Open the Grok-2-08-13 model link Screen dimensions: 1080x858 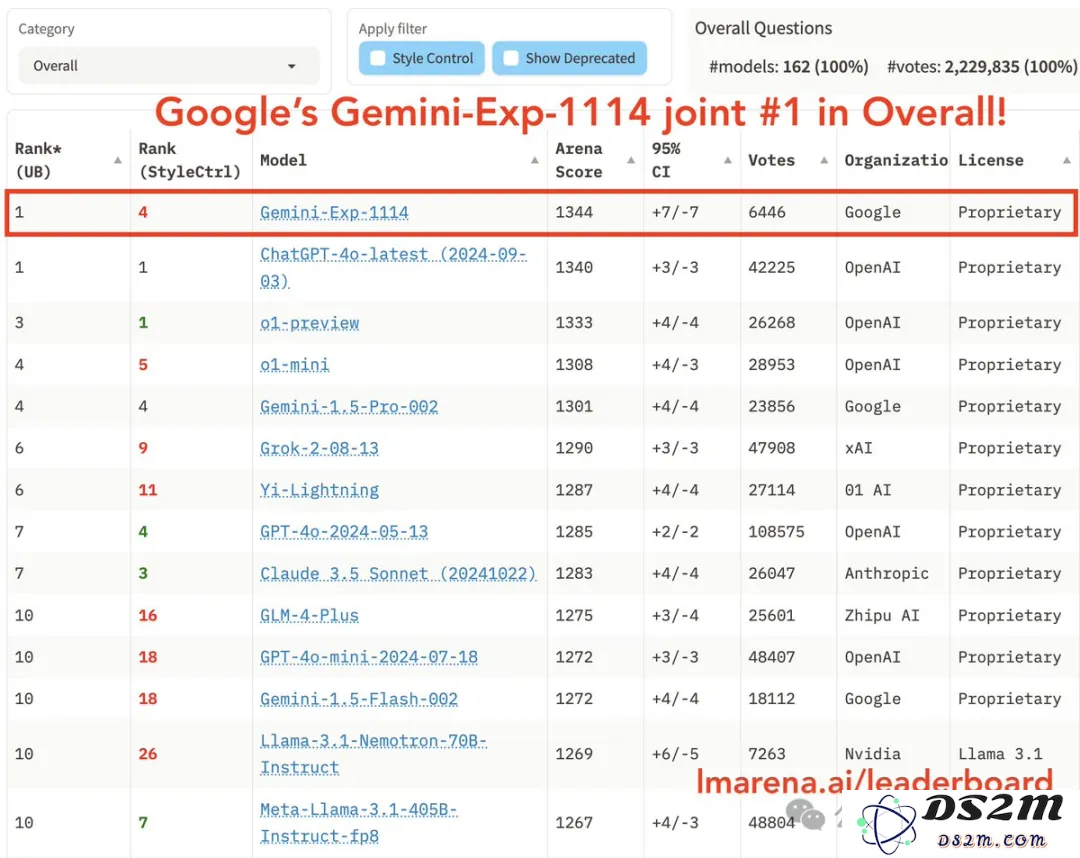pos(319,448)
